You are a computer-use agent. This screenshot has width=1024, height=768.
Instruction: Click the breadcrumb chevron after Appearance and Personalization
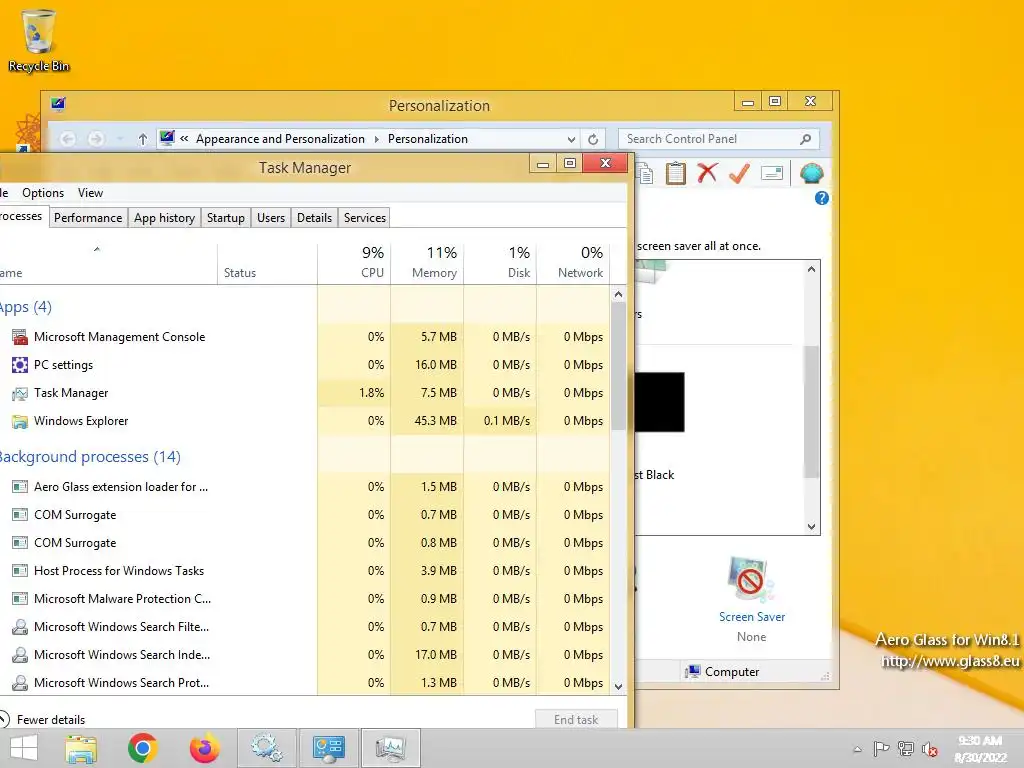click(x=377, y=139)
